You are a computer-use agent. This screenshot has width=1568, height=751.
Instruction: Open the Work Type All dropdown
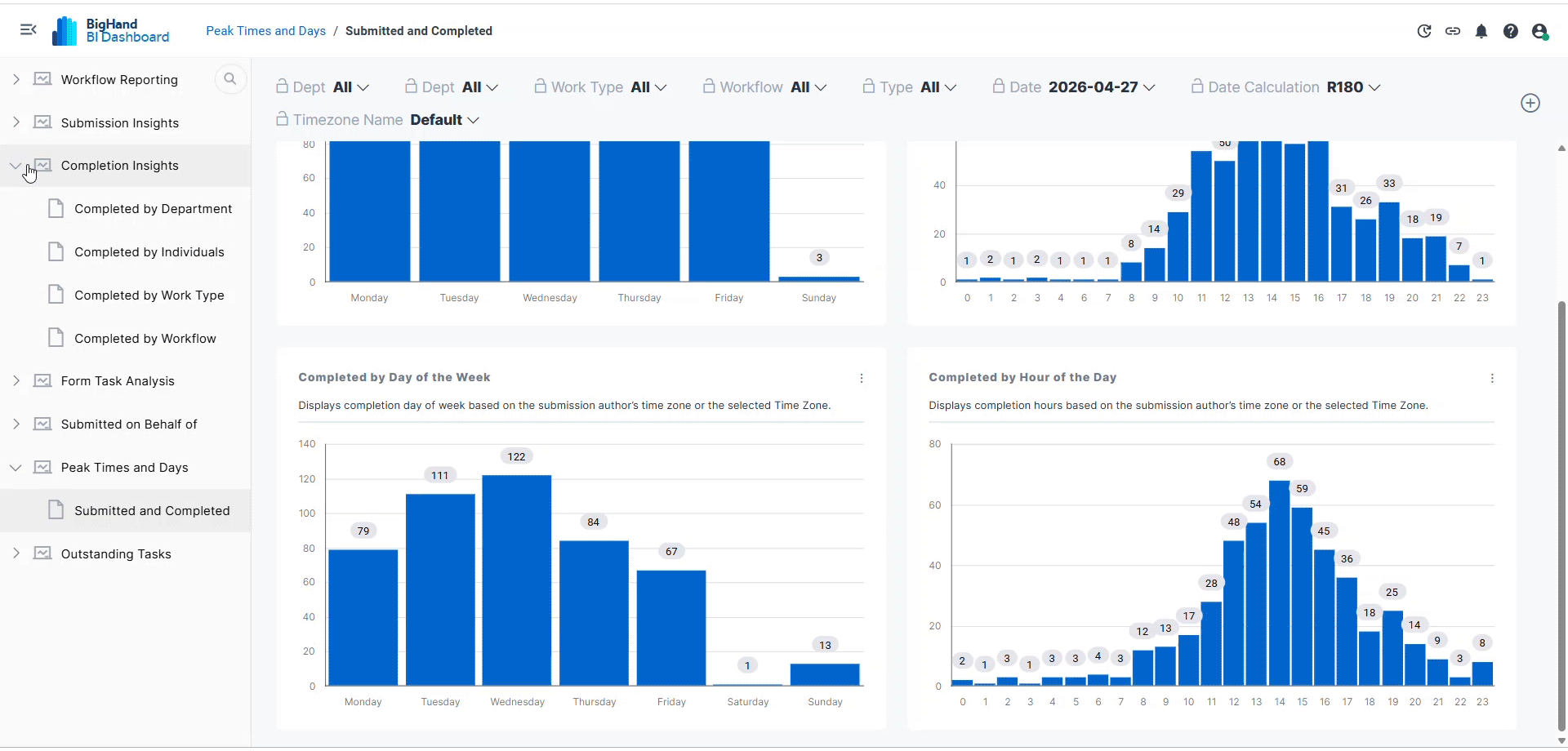(649, 87)
